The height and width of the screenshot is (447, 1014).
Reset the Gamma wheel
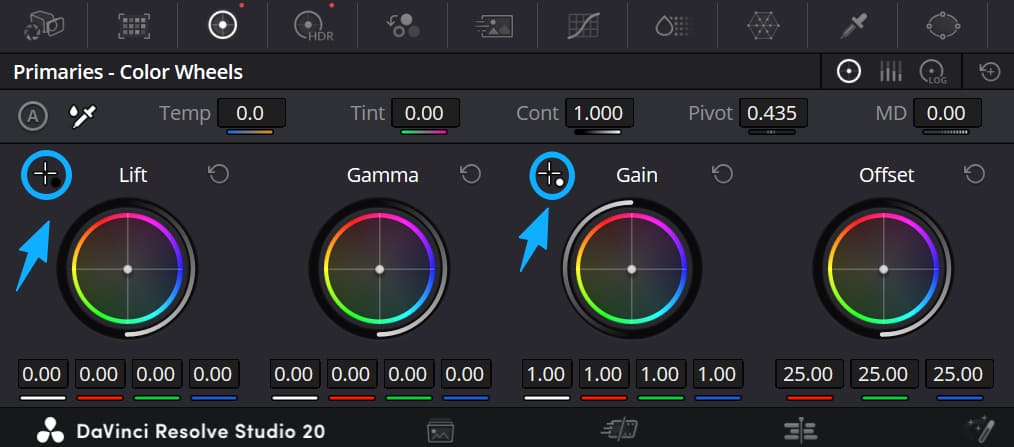tap(471, 174)
